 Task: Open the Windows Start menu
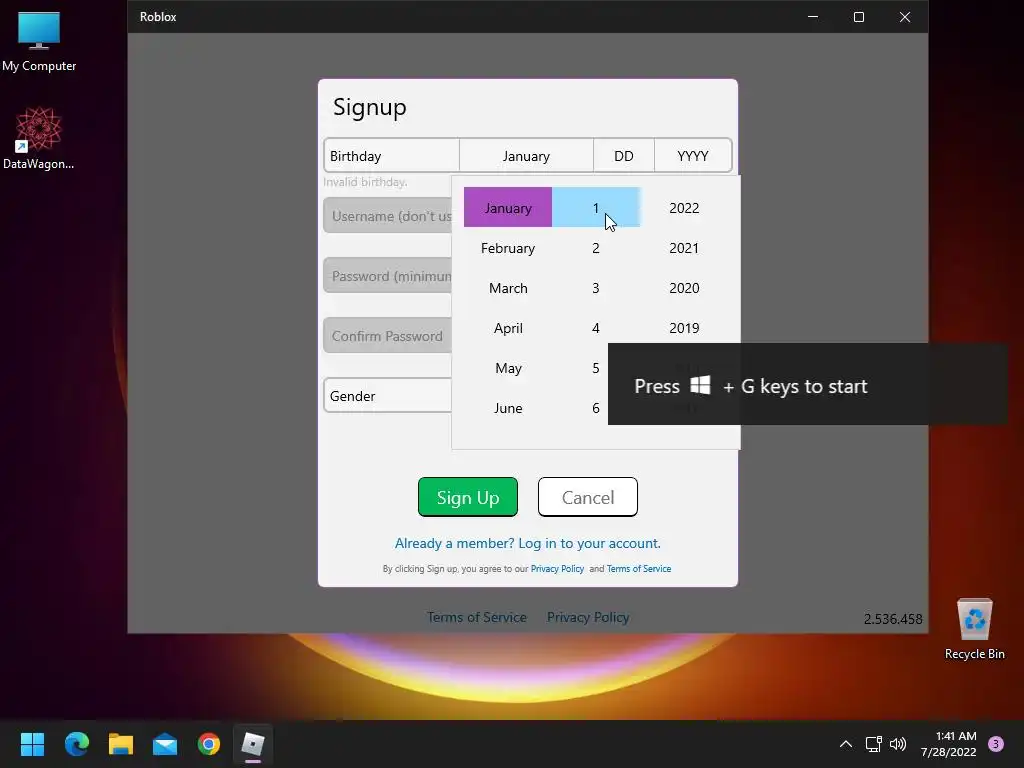(32, 744)
